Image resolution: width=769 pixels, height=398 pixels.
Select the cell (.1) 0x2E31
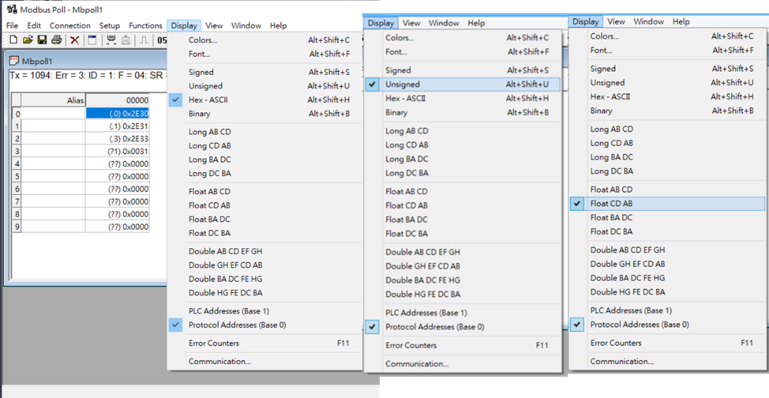tap(117, 126)
